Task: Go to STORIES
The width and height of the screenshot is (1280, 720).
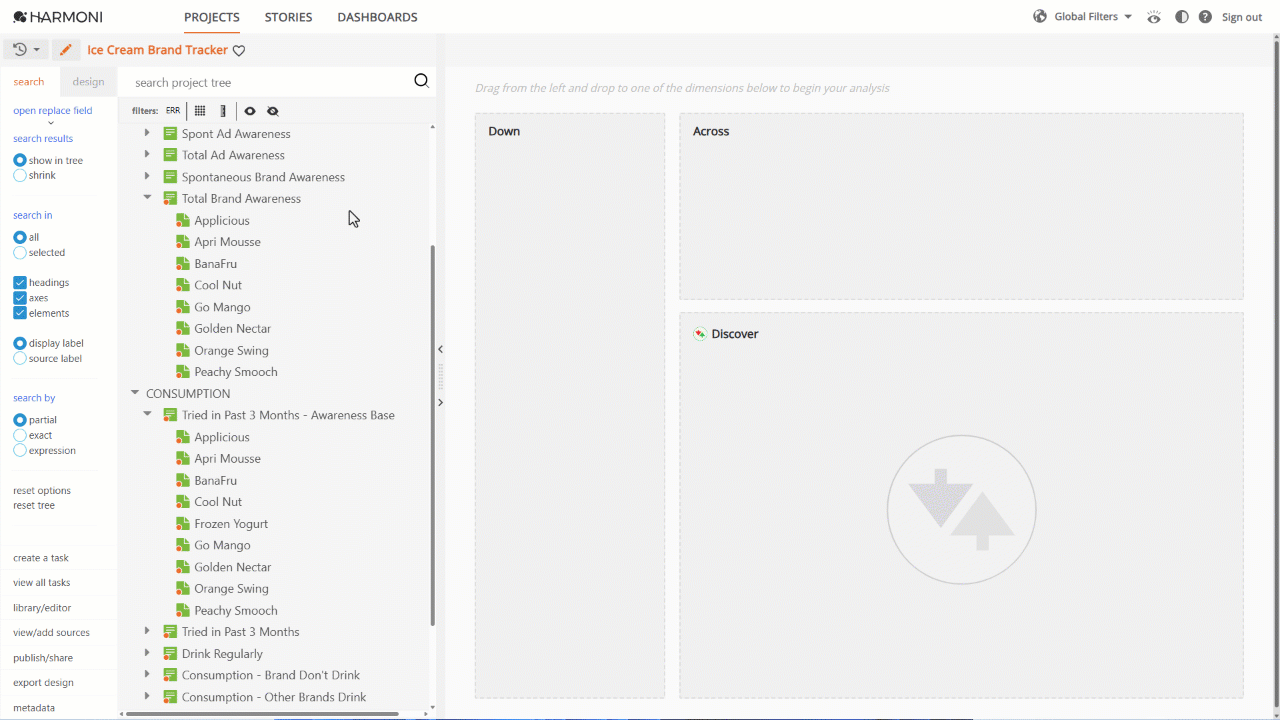Action: (x=288, y=17)
